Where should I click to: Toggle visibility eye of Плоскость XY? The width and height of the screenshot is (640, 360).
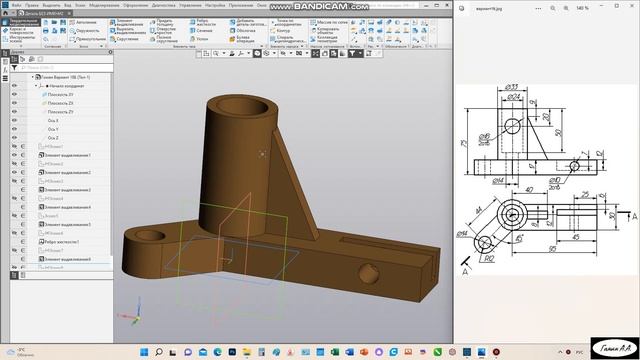[14, 95]
